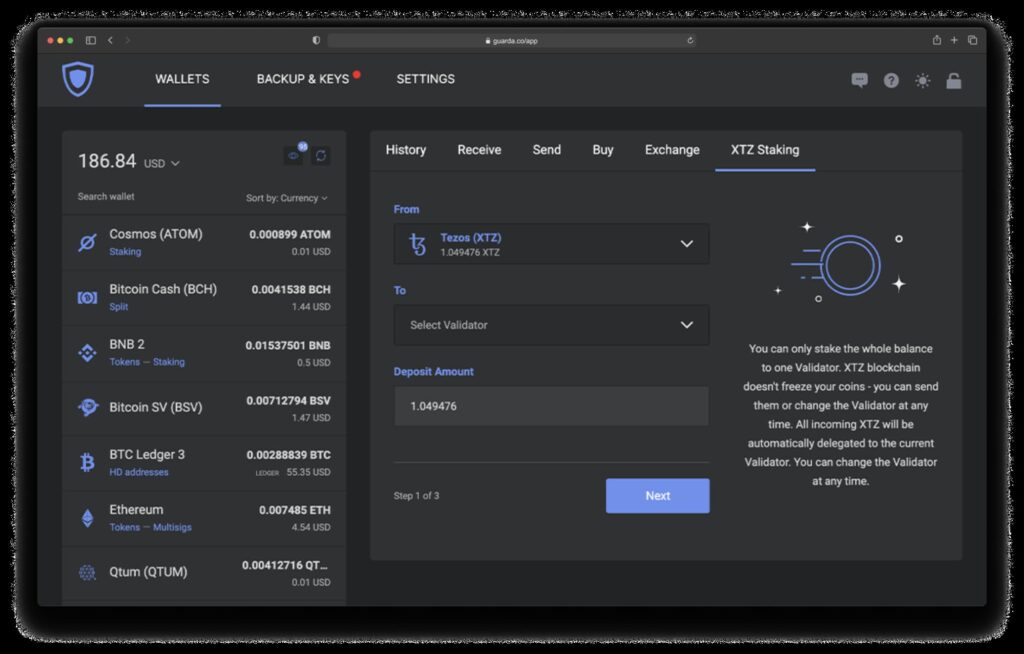1024x654 pixels.
Task: Select the Cosmos (ATOM) wallet
Action: point(204,243)
